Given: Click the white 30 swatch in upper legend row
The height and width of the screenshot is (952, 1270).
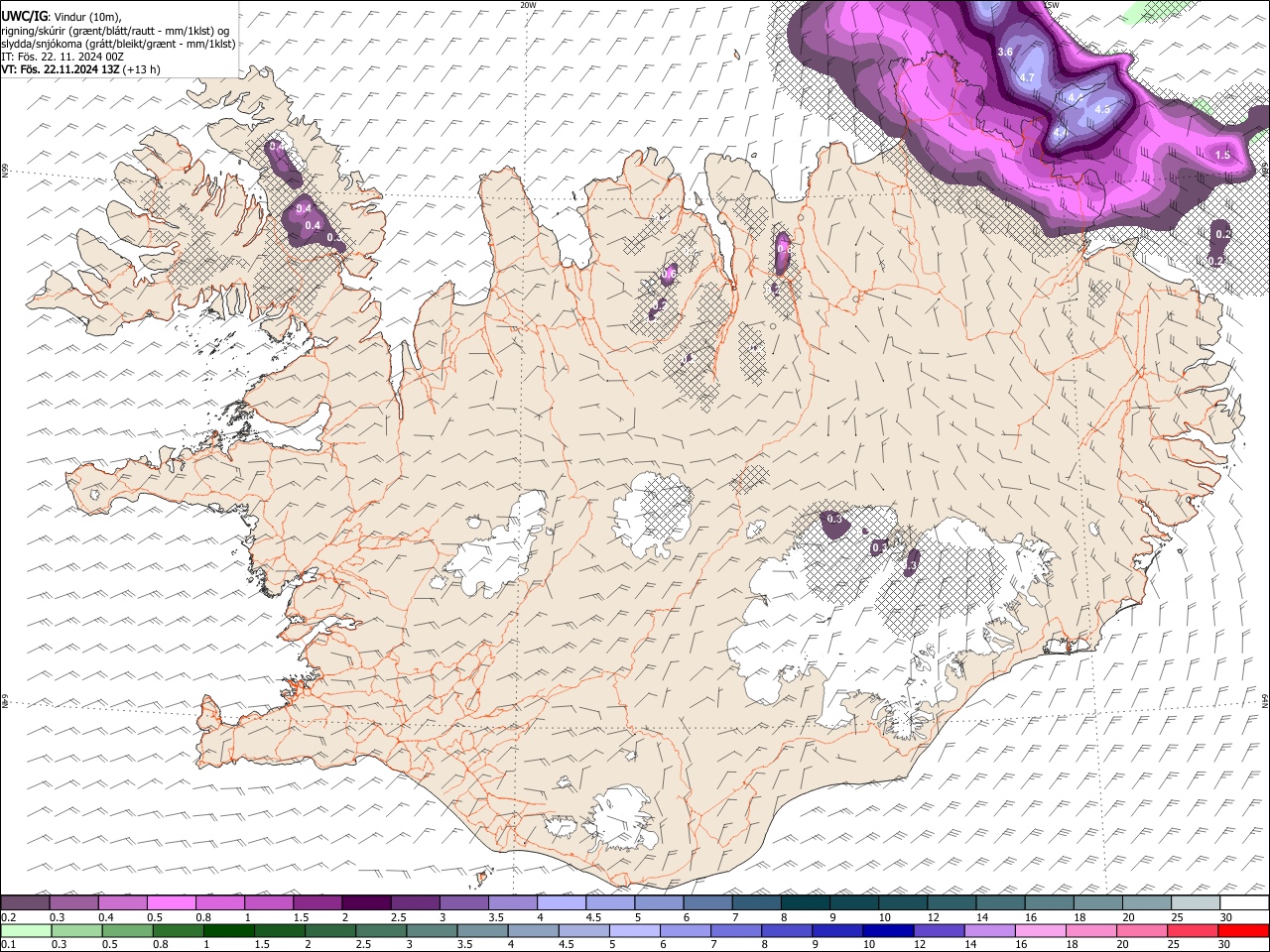Looking at the screenshot, I should click(1244, 902).
